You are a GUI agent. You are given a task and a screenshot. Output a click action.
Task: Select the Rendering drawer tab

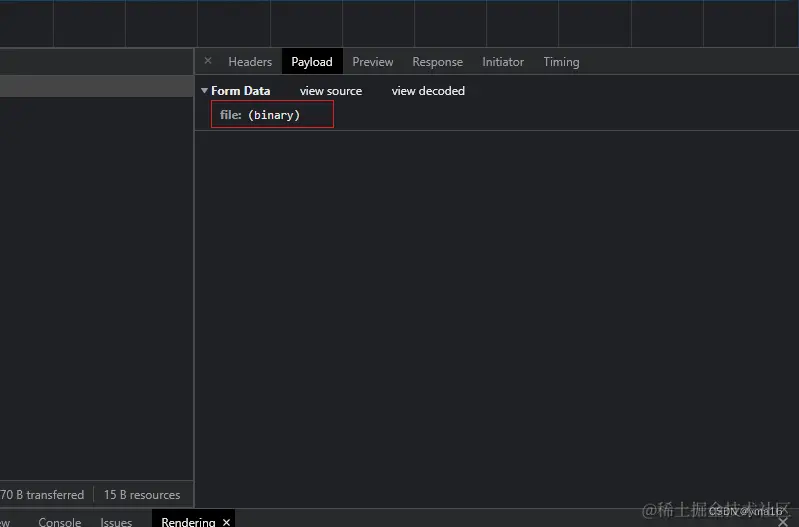[188, 522]
